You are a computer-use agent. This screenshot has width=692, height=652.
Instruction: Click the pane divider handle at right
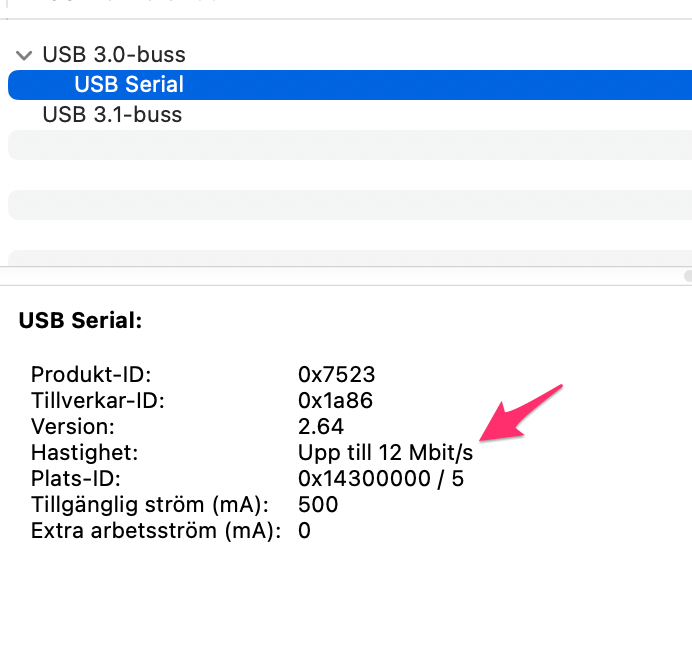pos(687,275)
